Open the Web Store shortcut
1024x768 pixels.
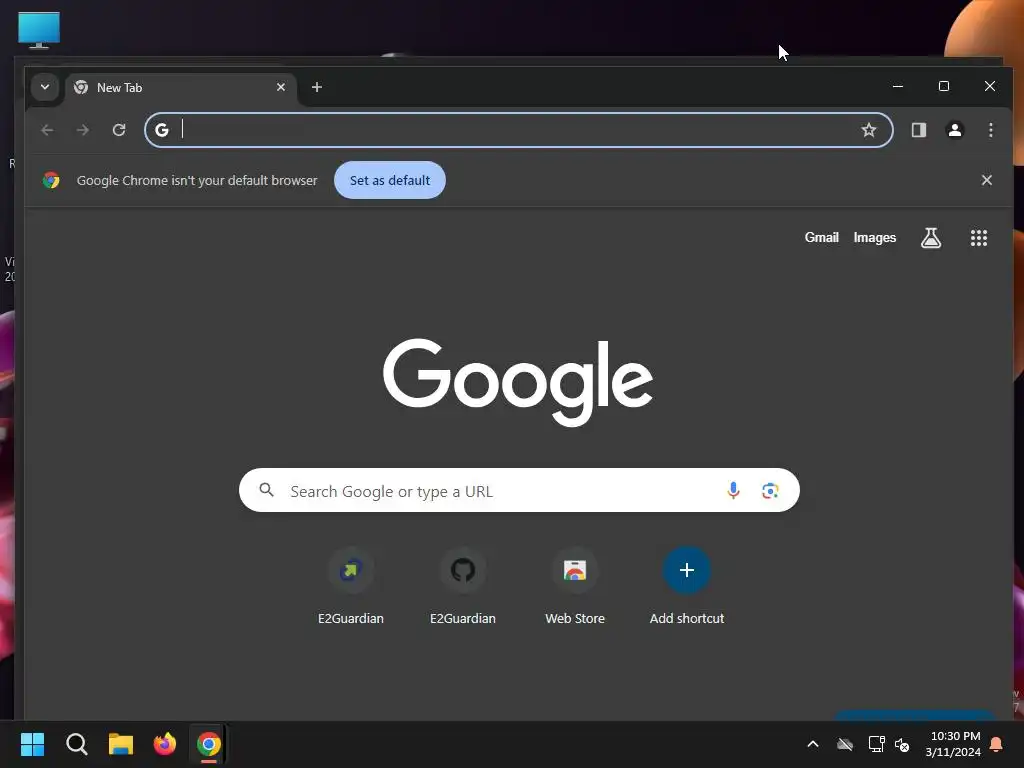[575, 586]
